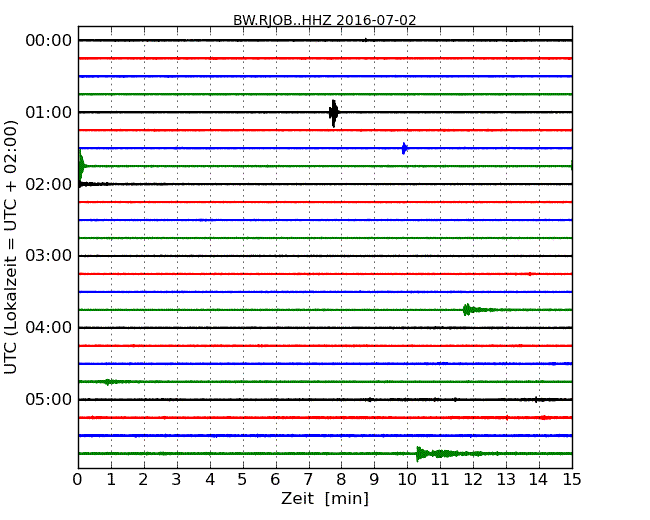This screenshot has height=520, width=650.
Task: Click the 15 tick on time axis
Action: (x=572, y=480)
